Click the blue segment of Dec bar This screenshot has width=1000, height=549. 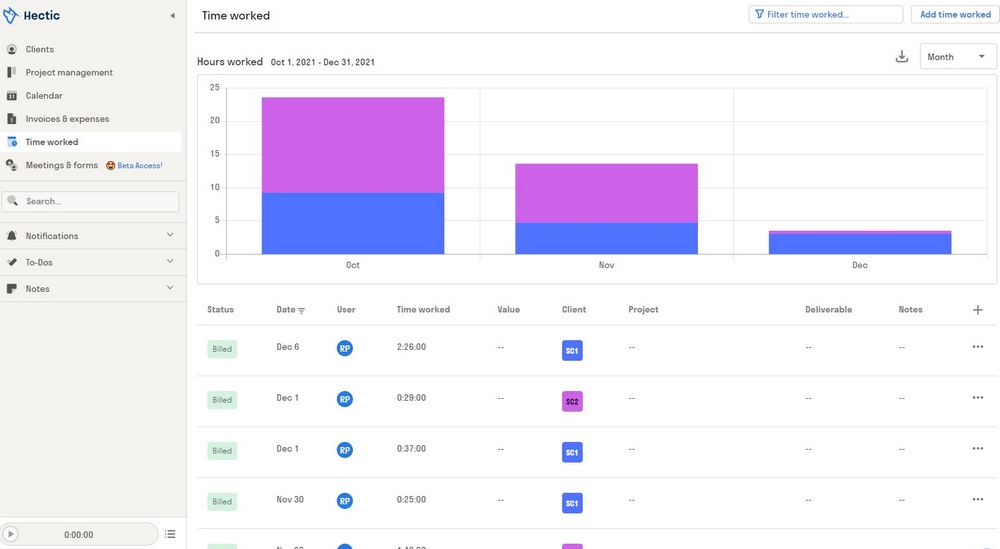860,244
